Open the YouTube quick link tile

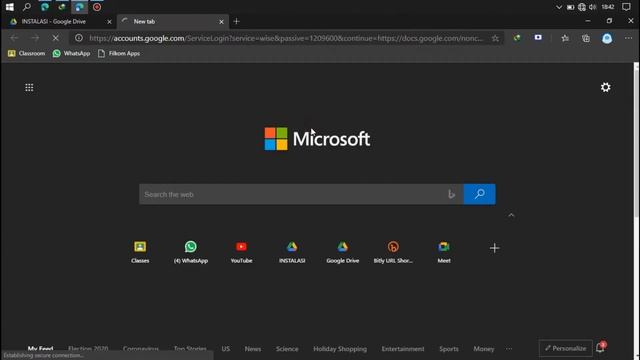pos(241,252)
